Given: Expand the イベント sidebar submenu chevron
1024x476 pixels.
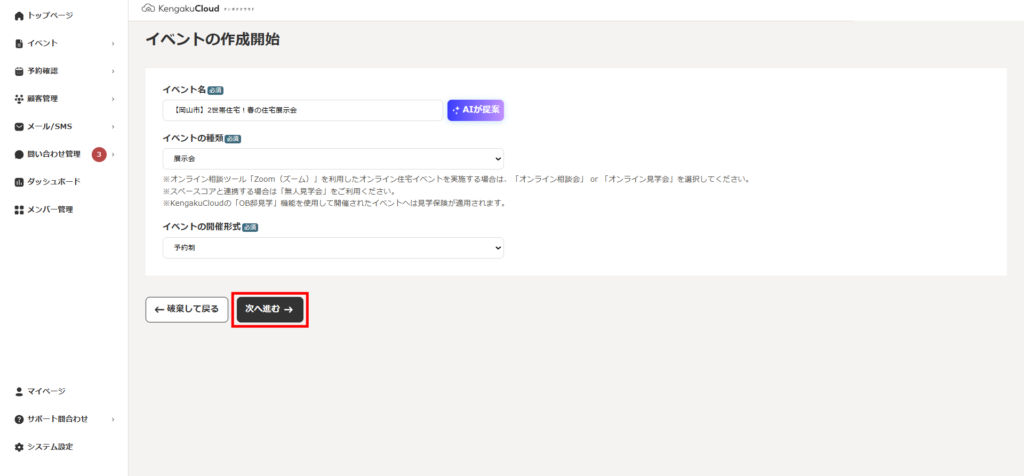Looking at the screenshot, I should [113, 44].
